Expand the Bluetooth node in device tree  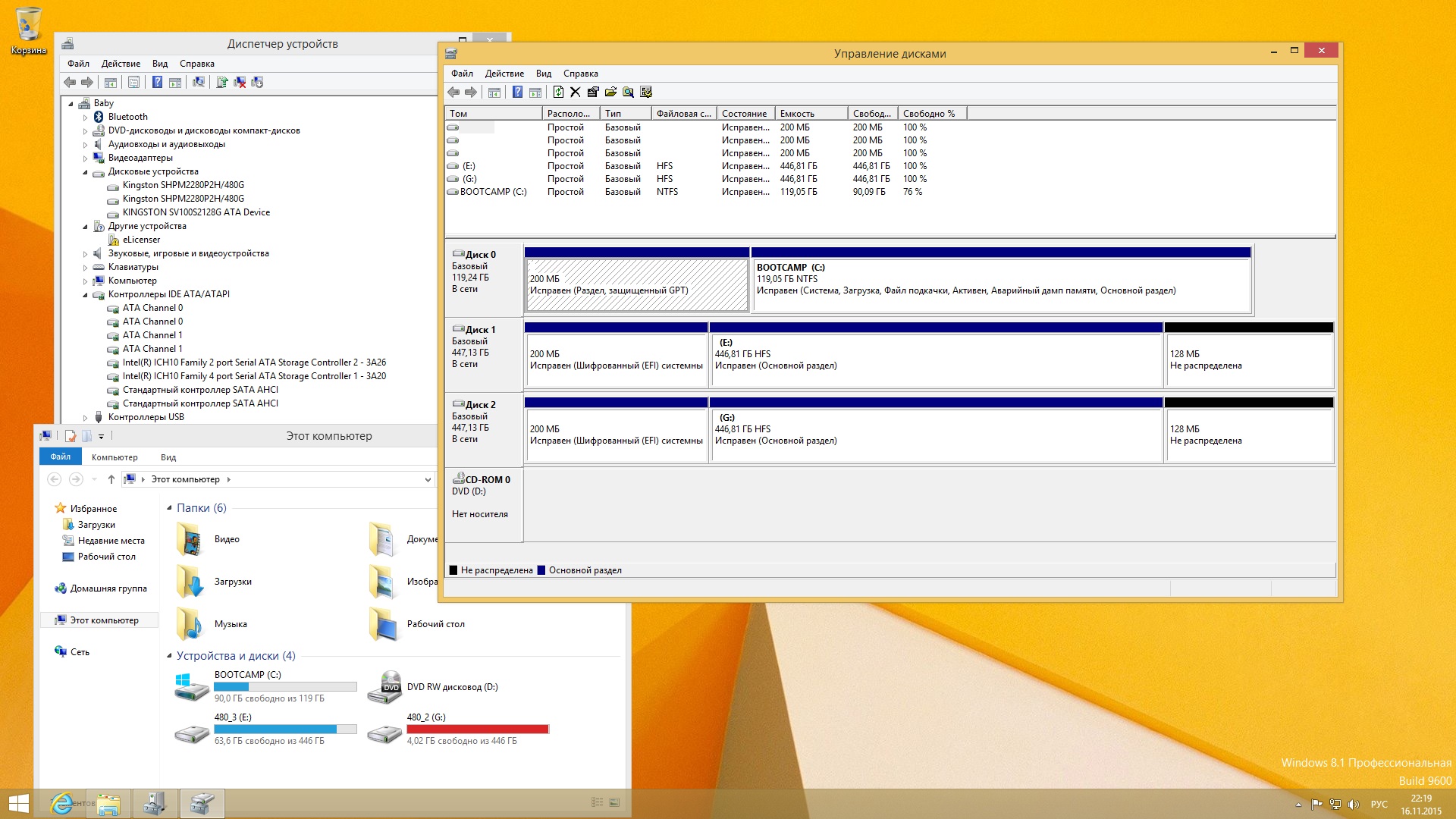(86, 118)
